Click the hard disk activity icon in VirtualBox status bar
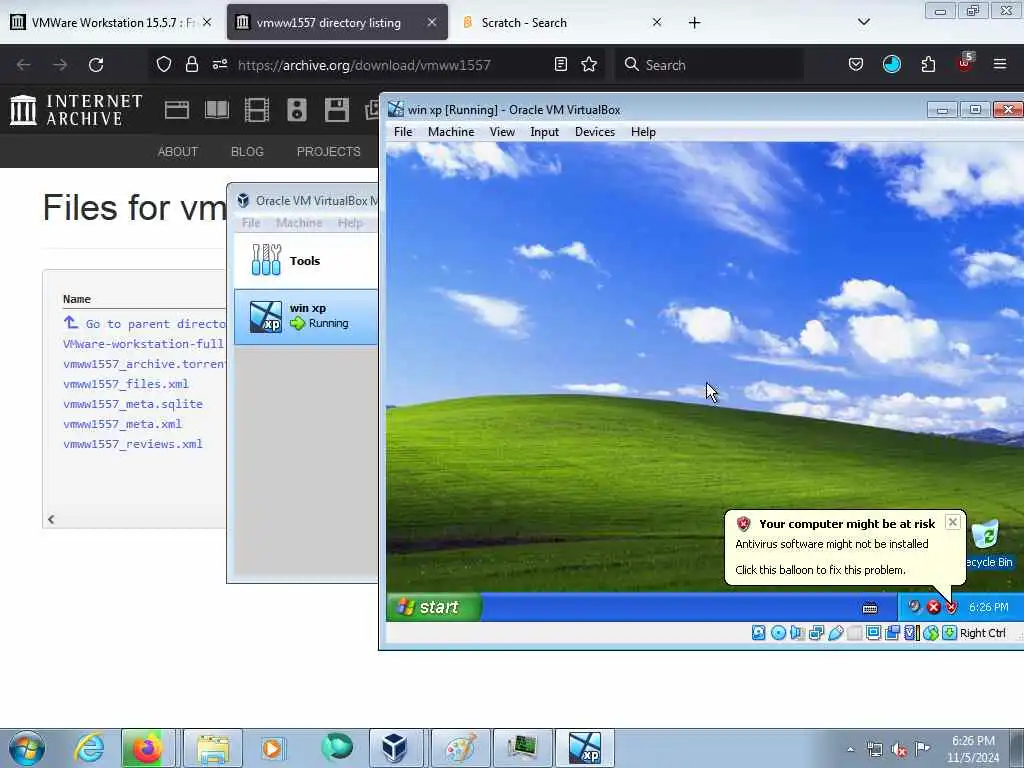1024x768 pixels. [x=758, y=633]
